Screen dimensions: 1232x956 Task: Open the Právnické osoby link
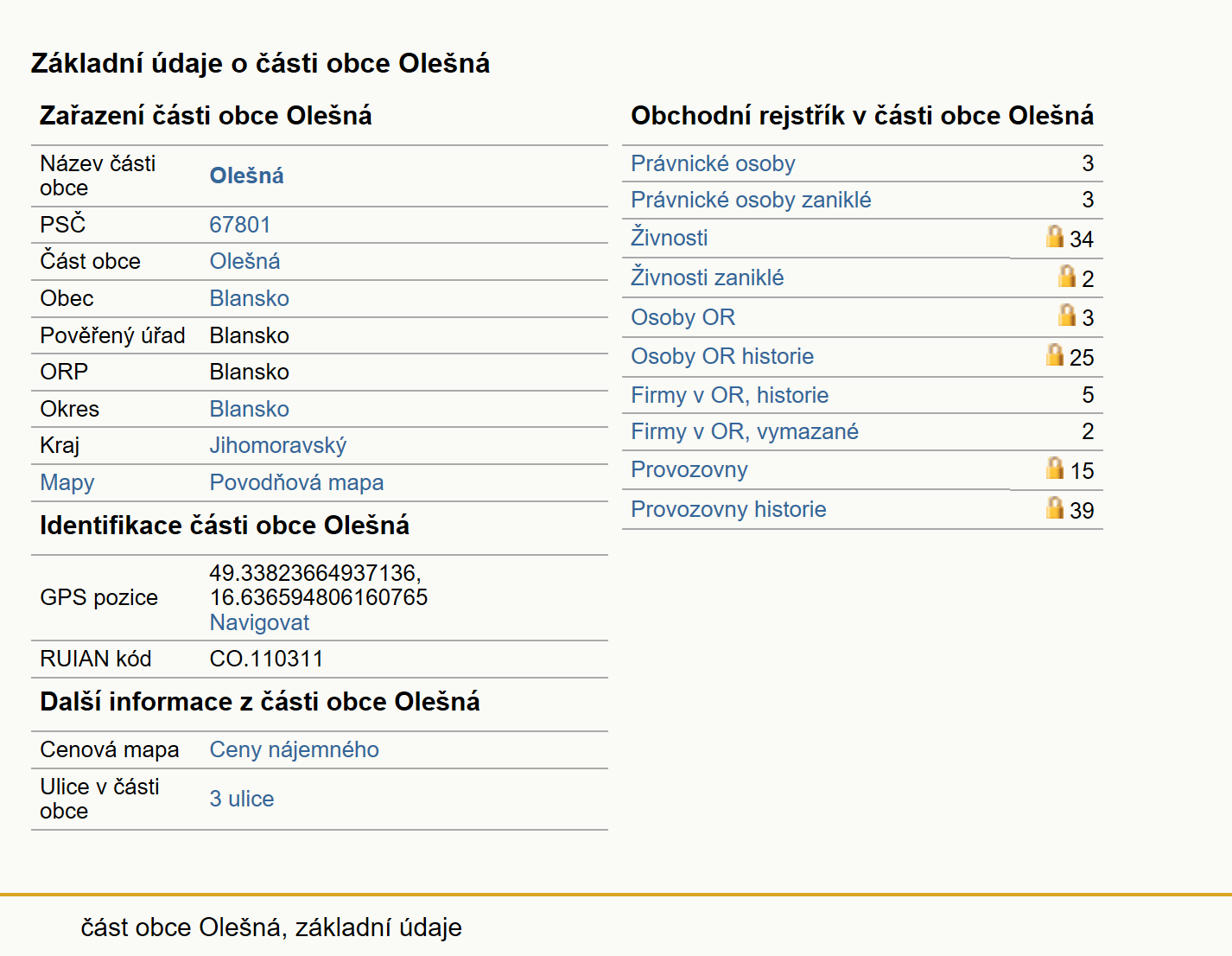coord(713,163)
